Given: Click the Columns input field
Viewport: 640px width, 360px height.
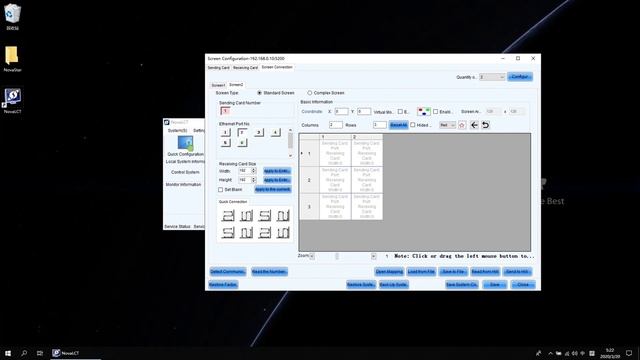Looking at the screenshot, I should click(336, 125).
